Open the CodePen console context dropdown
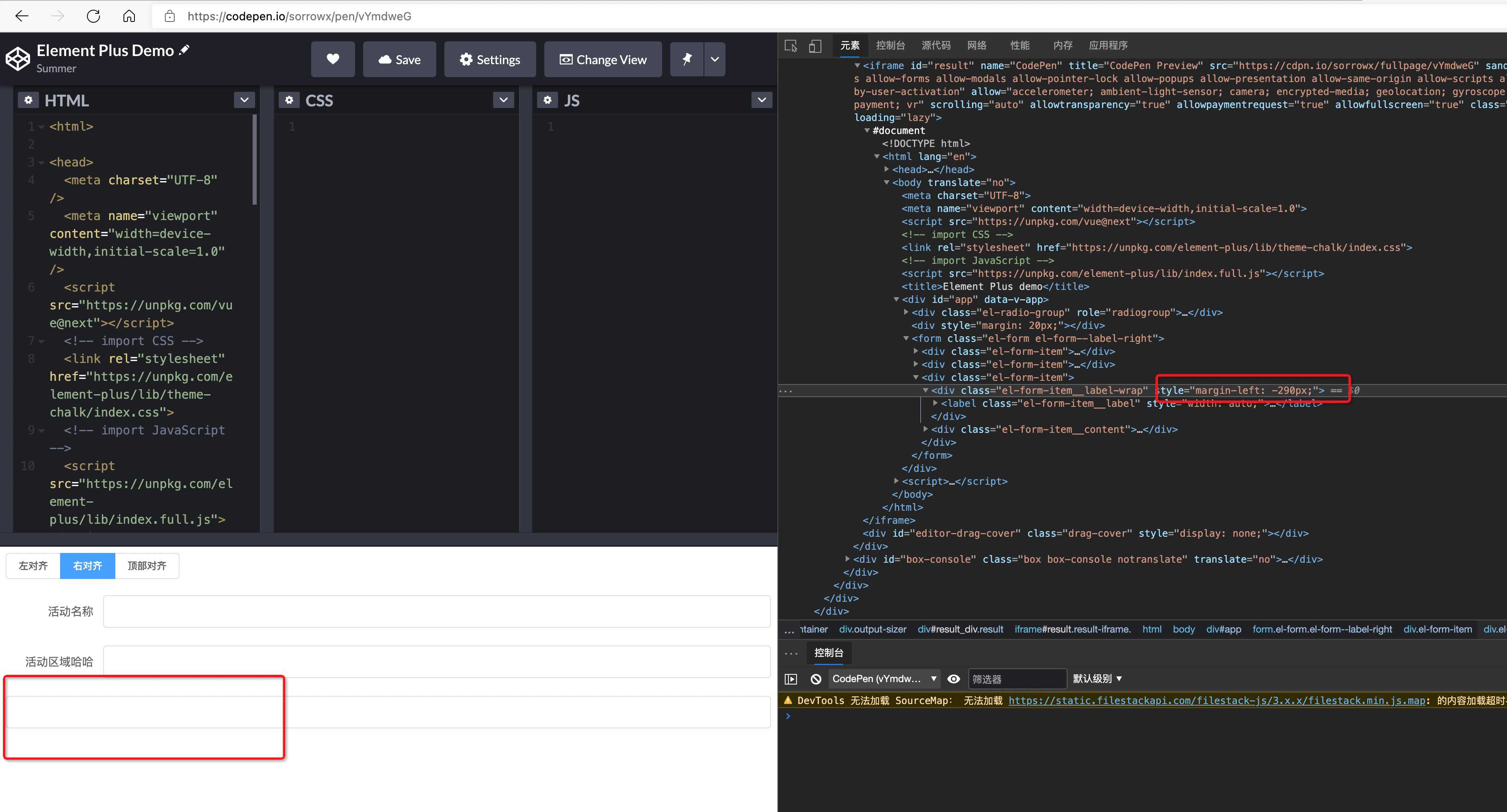This screenshot has height=812, width=1507. pos(885,679)
